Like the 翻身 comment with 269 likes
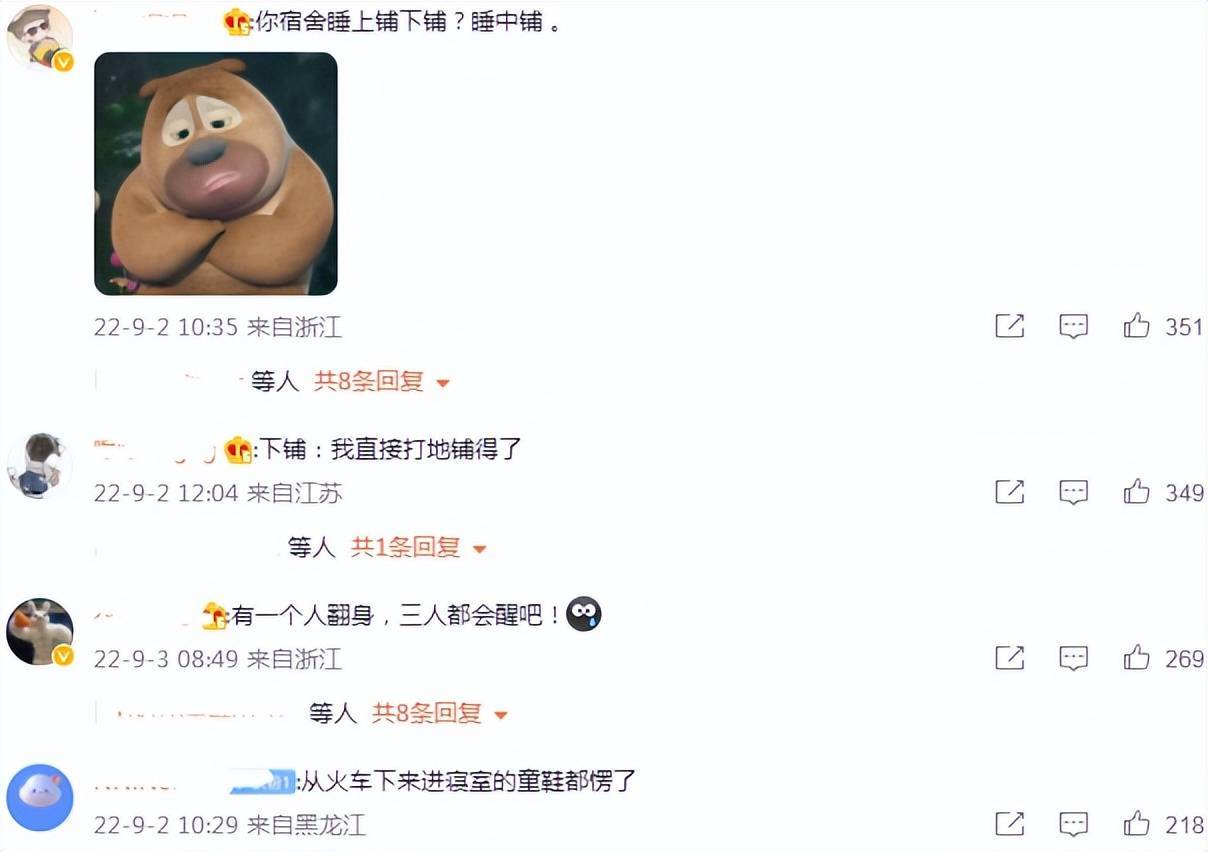 1136,657
